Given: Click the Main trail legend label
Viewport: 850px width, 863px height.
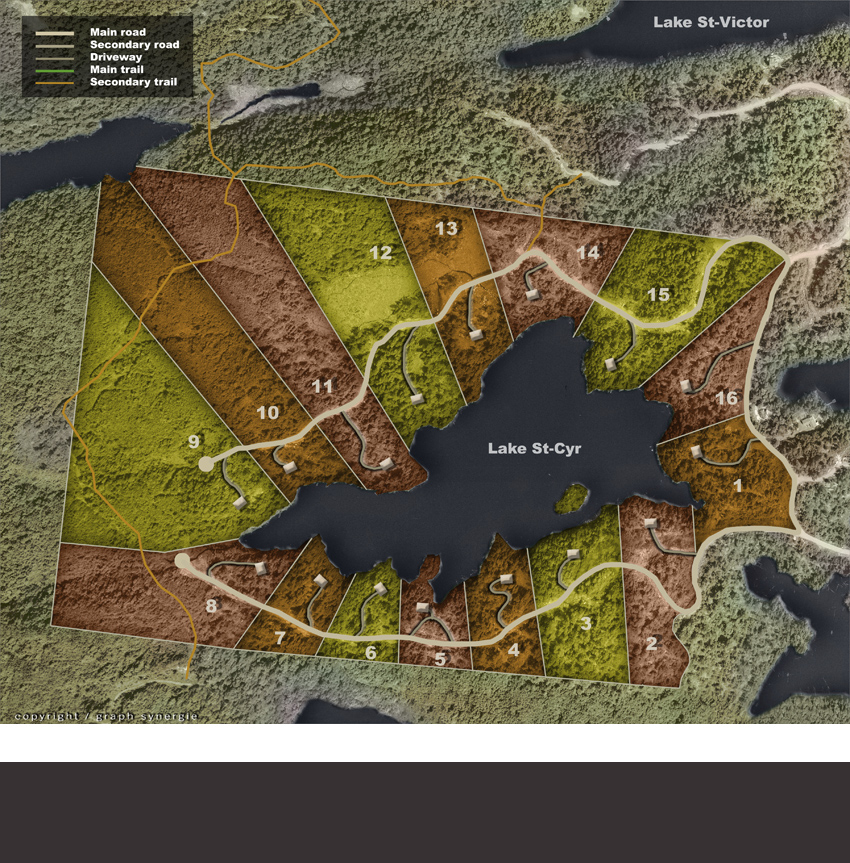Looking at the screenshot, I should tap(116, 69).
